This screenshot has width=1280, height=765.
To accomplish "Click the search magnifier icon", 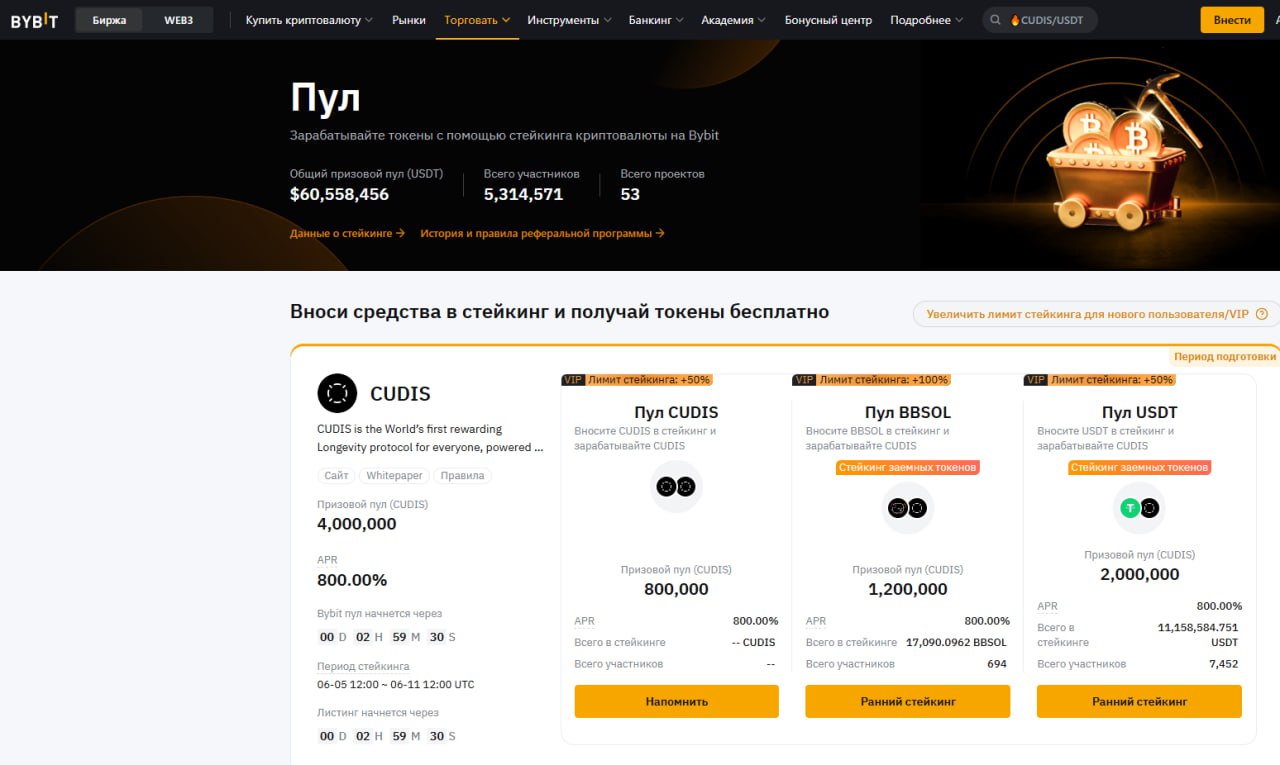I will (996, 20).
